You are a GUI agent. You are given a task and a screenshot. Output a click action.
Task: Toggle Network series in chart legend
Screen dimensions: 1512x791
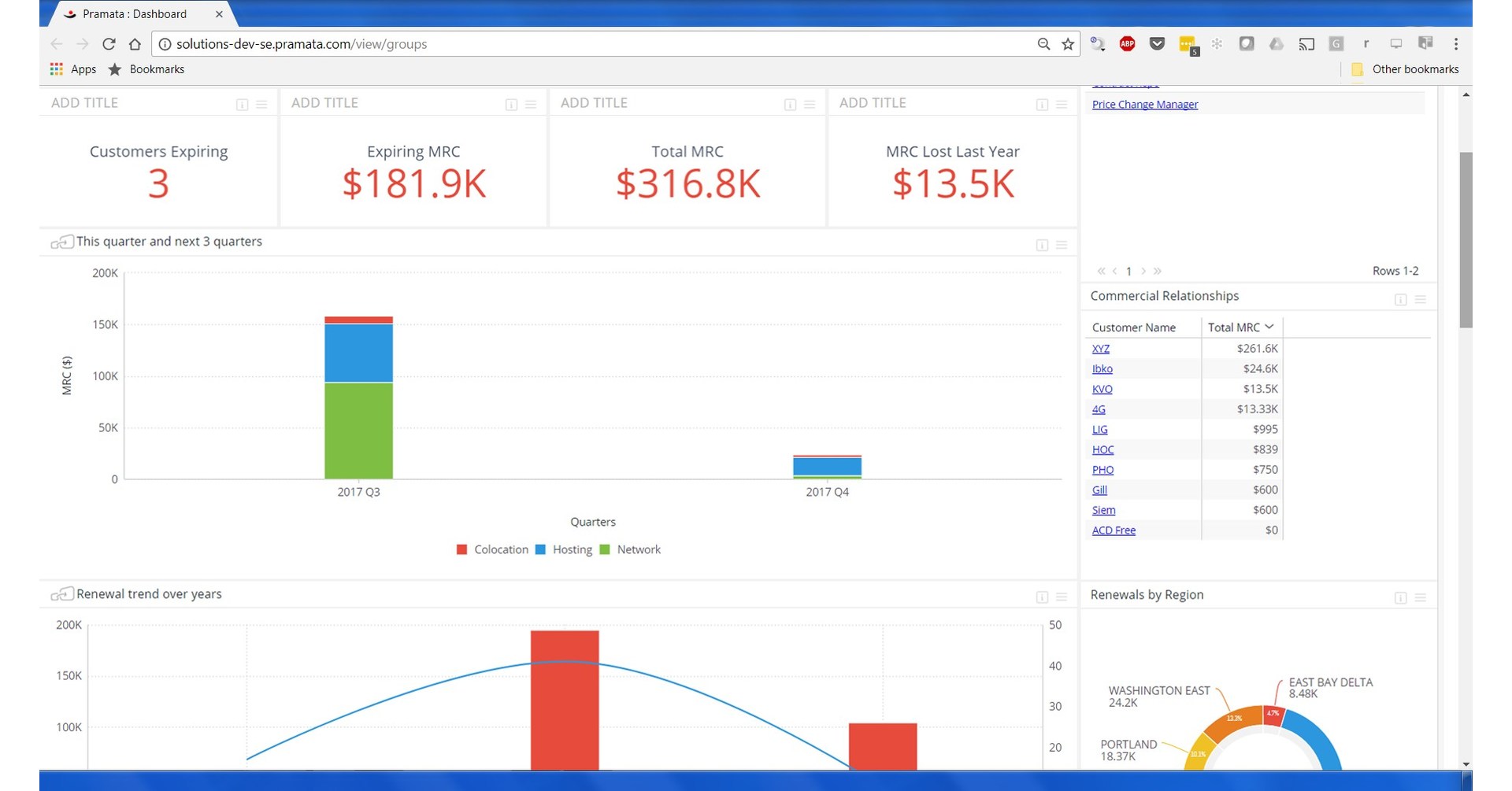(630, 549)
